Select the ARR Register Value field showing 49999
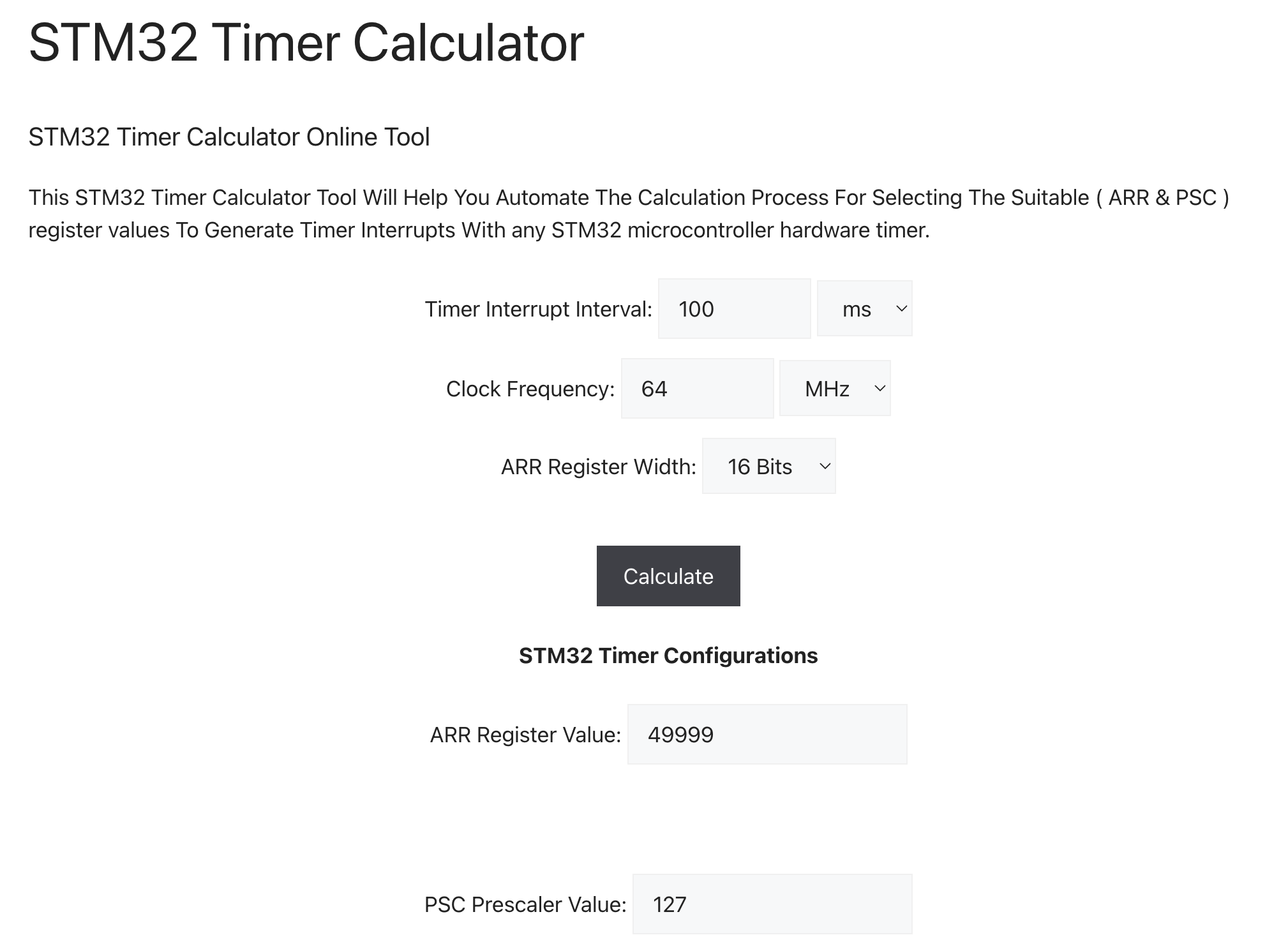Screen dimensions: 1288x942 (x=767, y=735)
